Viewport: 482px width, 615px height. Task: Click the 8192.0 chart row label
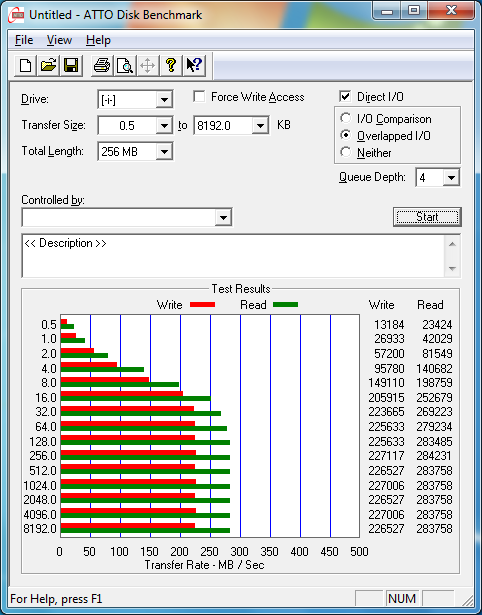pos(40,529)
